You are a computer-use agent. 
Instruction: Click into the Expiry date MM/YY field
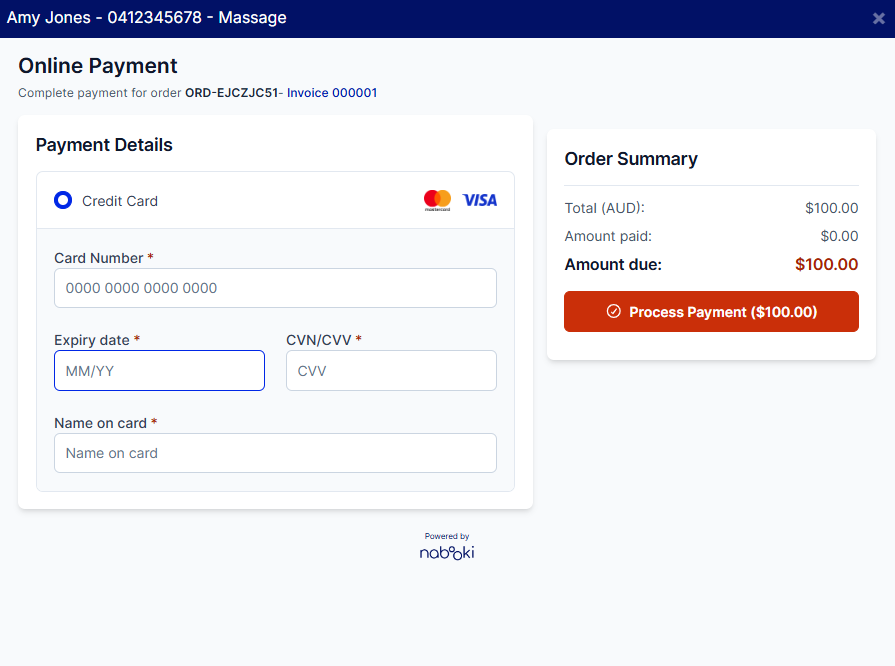159,370
